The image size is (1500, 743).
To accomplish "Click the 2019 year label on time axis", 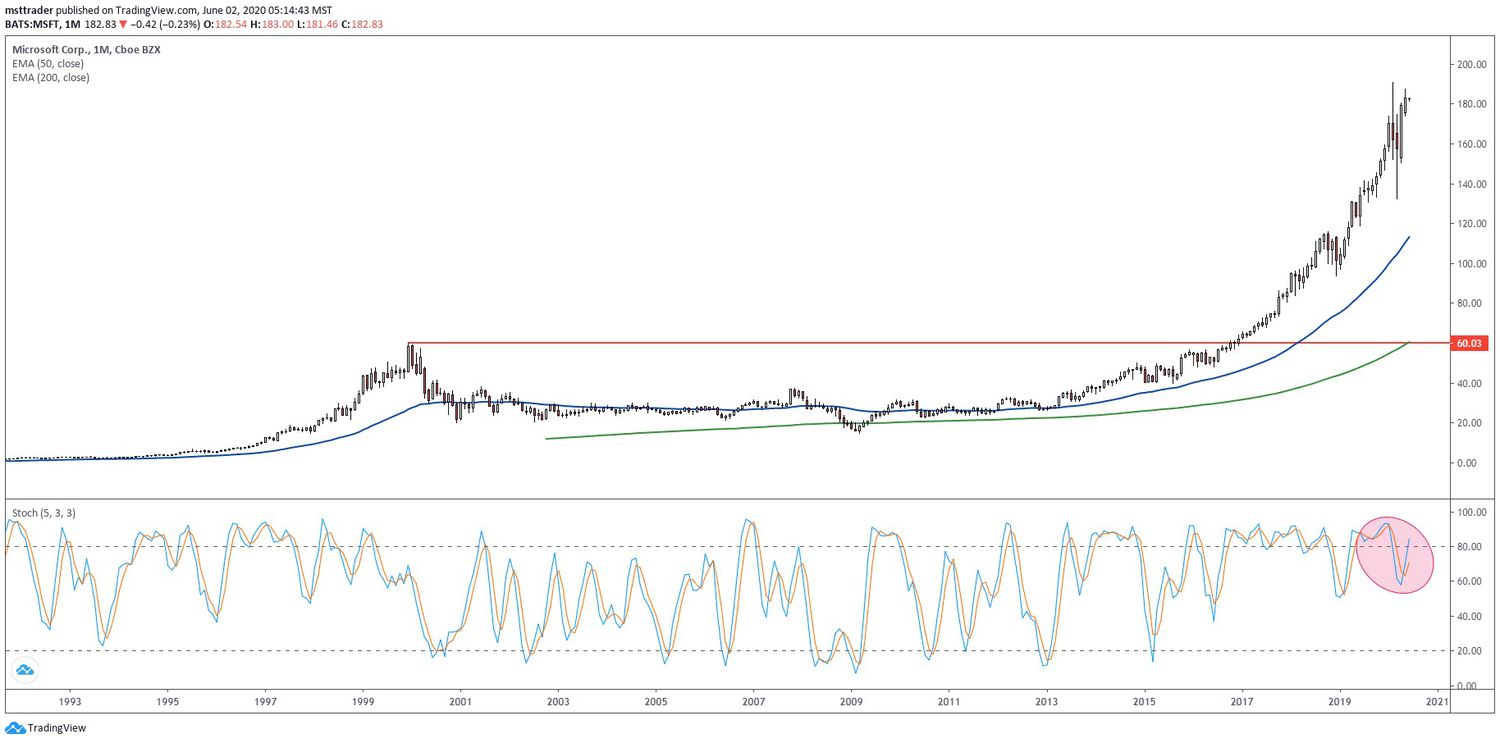I will [x=1340, y=704].
